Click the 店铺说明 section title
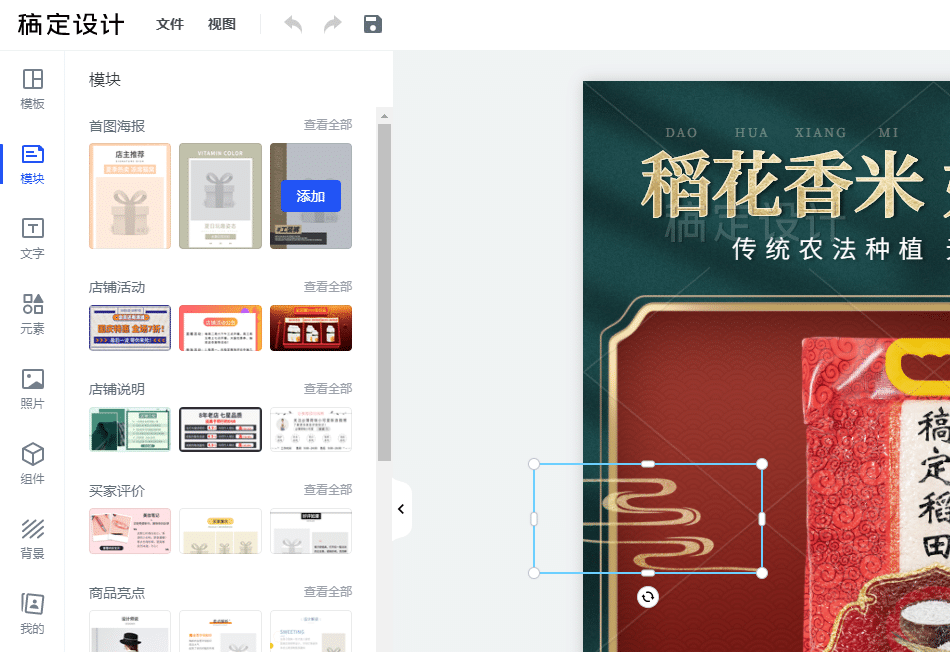Viewport: 950px width, 652px height. point(117,389)
